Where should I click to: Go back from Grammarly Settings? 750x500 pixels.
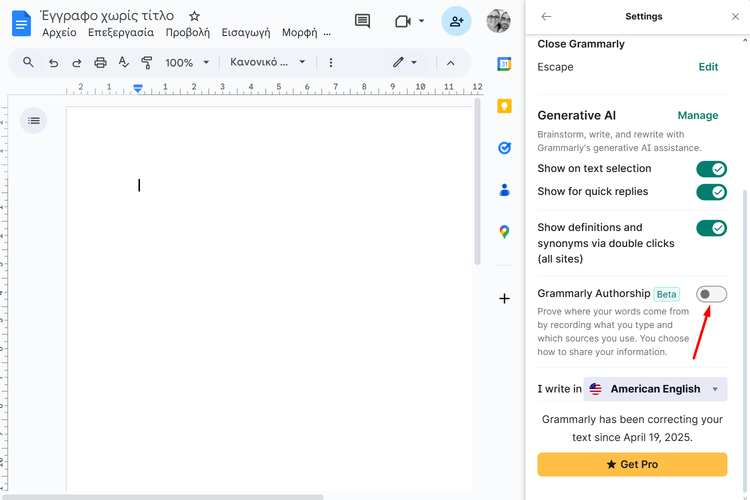(546, 16)
